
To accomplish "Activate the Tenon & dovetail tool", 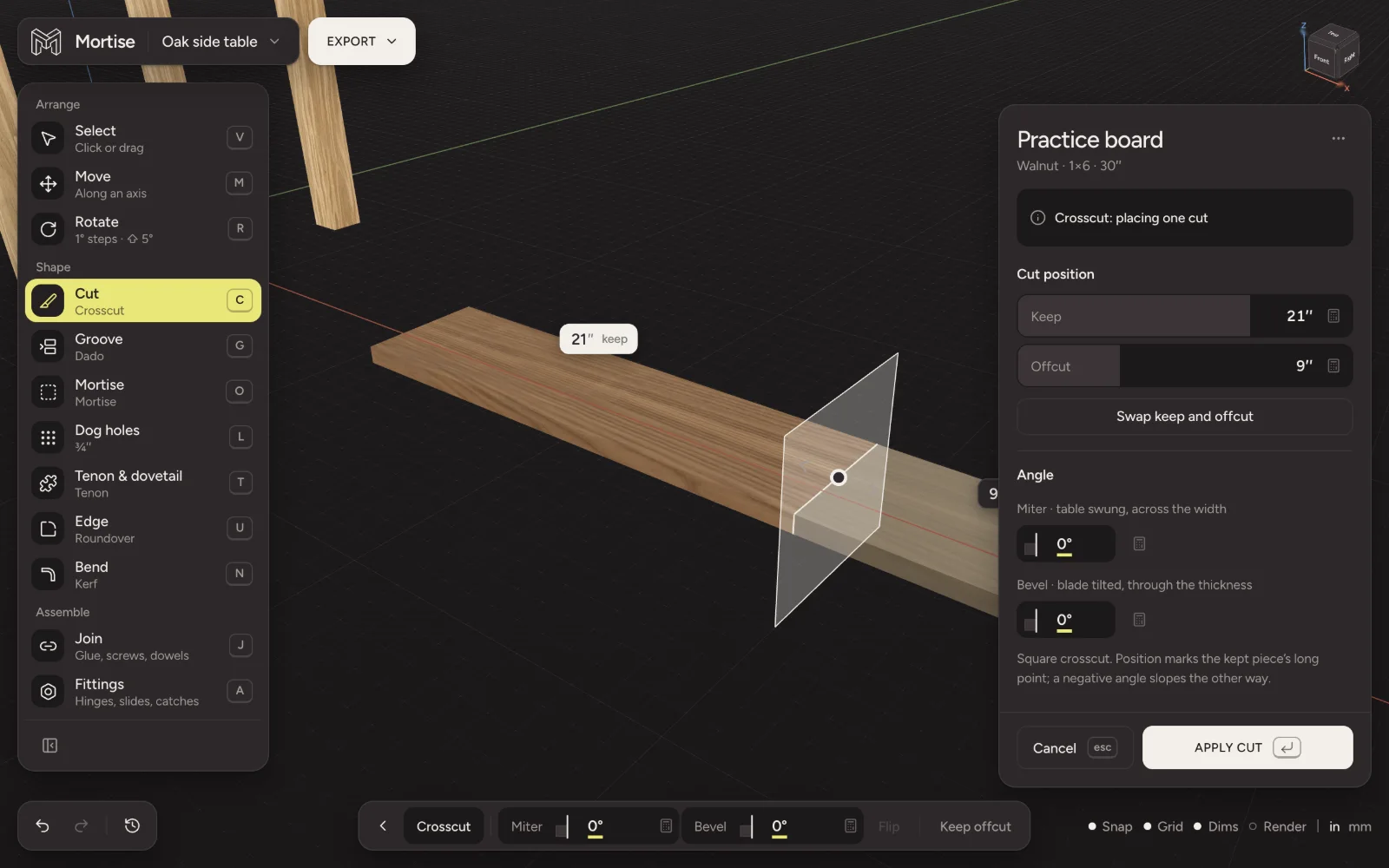I will coord(143,483).
